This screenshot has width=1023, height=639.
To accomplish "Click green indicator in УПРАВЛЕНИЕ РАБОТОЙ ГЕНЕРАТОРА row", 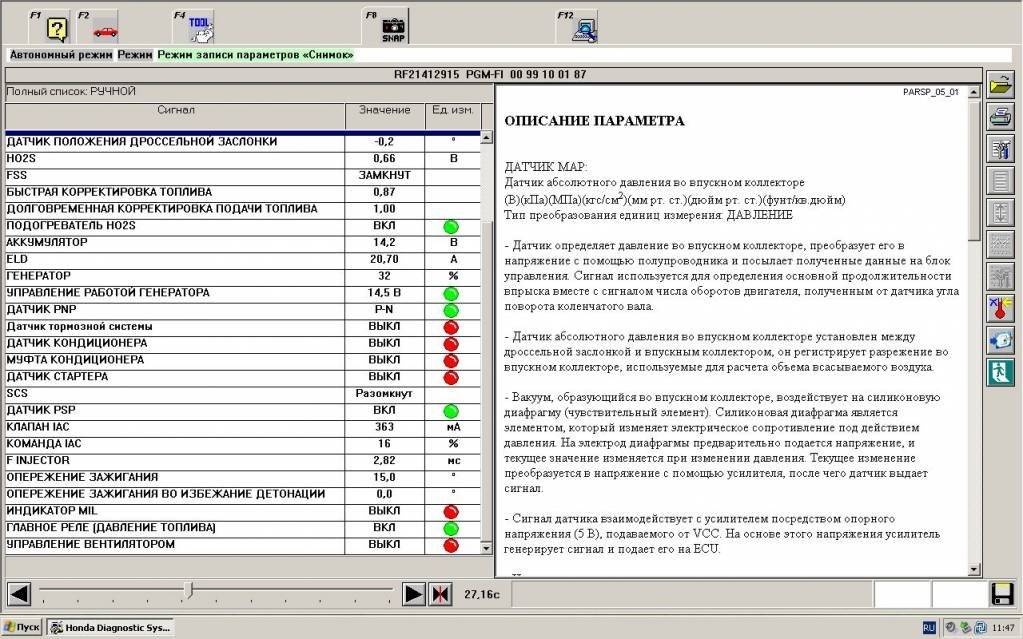I will (451, 294).
